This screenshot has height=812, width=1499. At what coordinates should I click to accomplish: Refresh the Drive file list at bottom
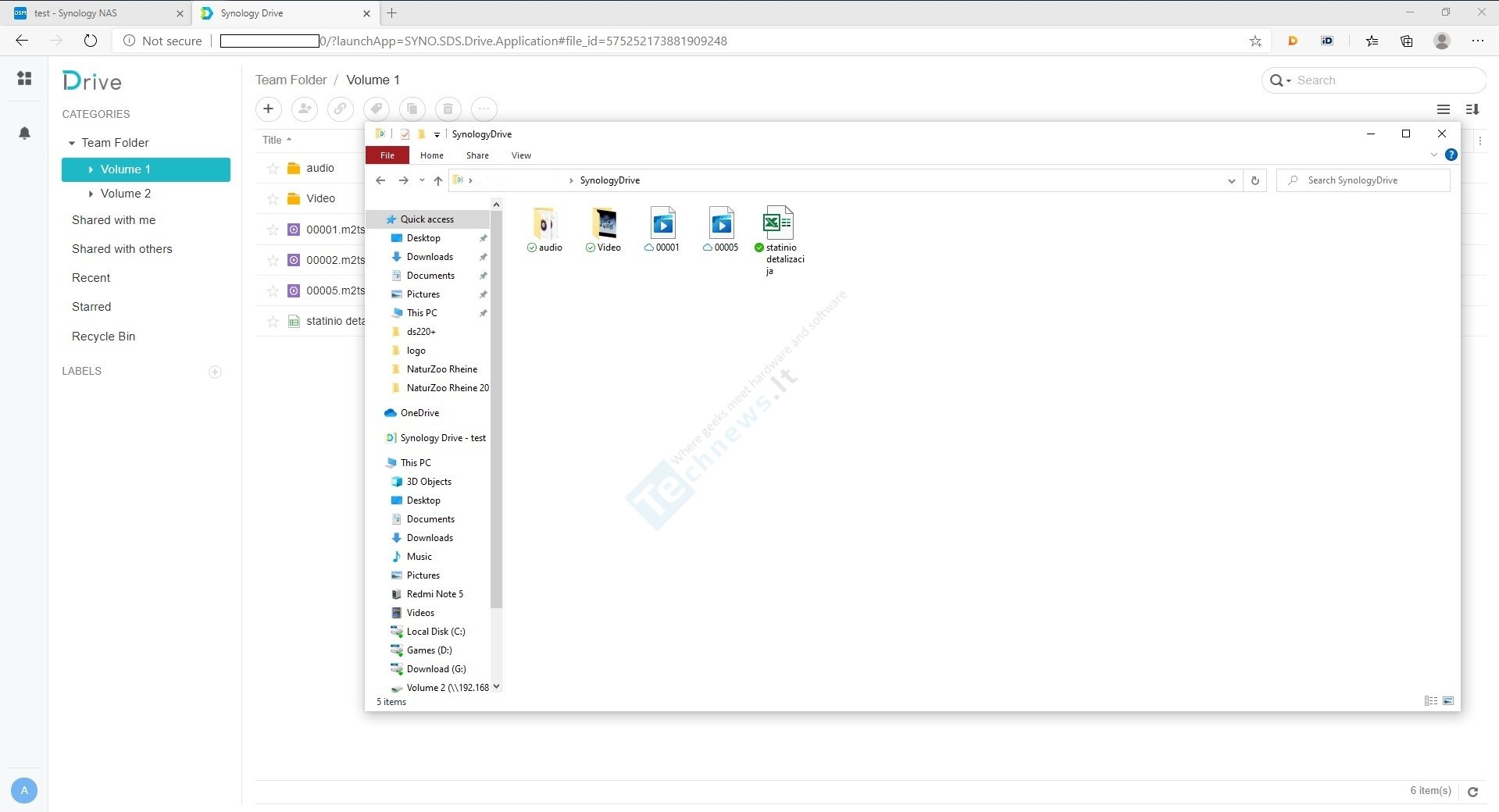[1472, 792]
